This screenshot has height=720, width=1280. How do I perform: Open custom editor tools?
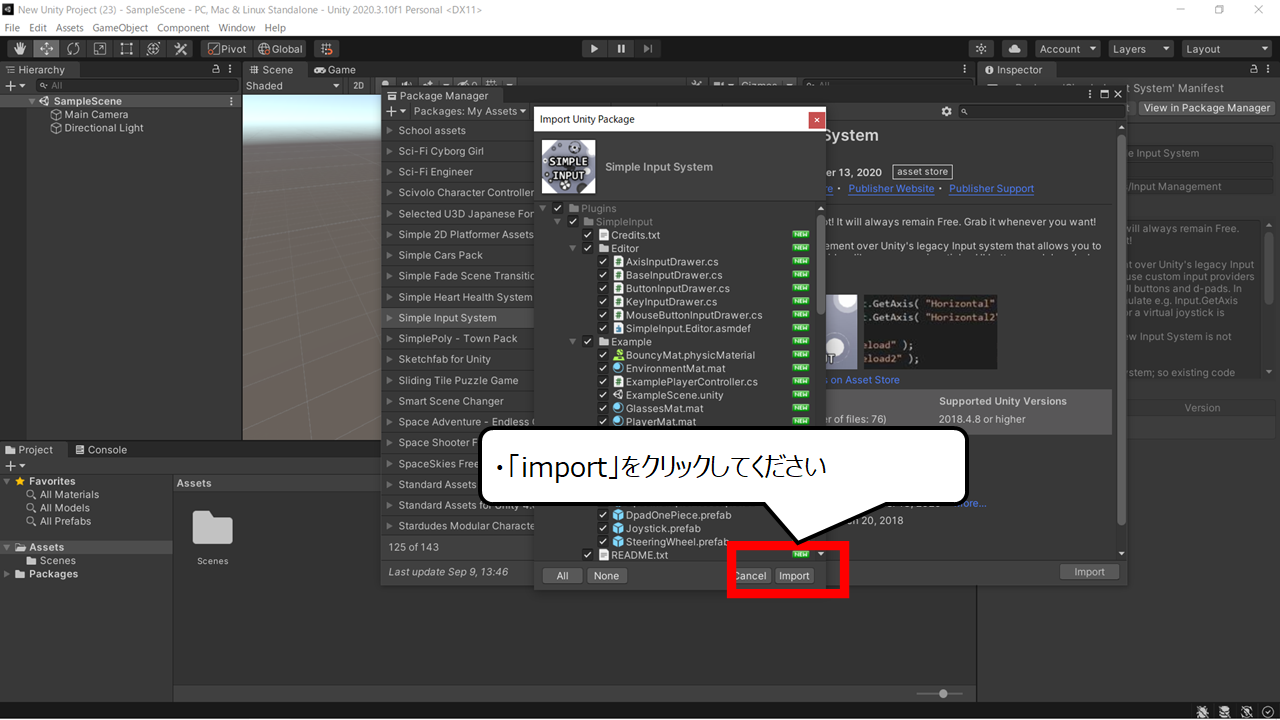pos(181,48)
